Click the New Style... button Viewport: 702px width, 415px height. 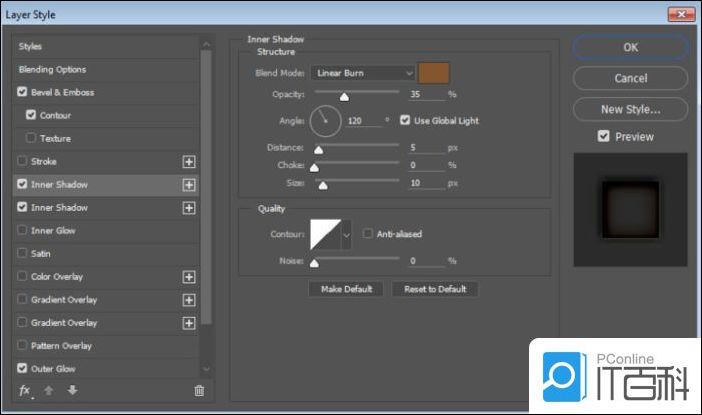pos(630,109)
